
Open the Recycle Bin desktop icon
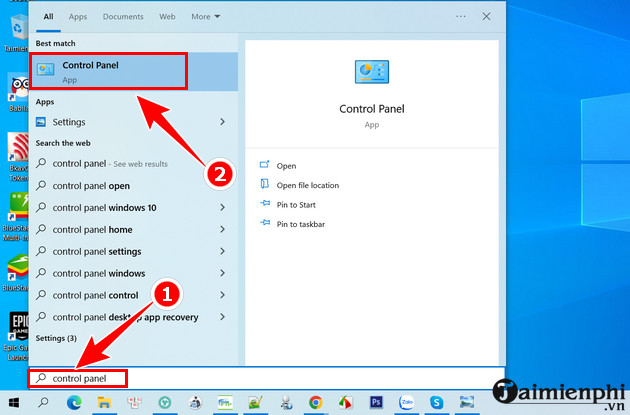tap(17, 33)
